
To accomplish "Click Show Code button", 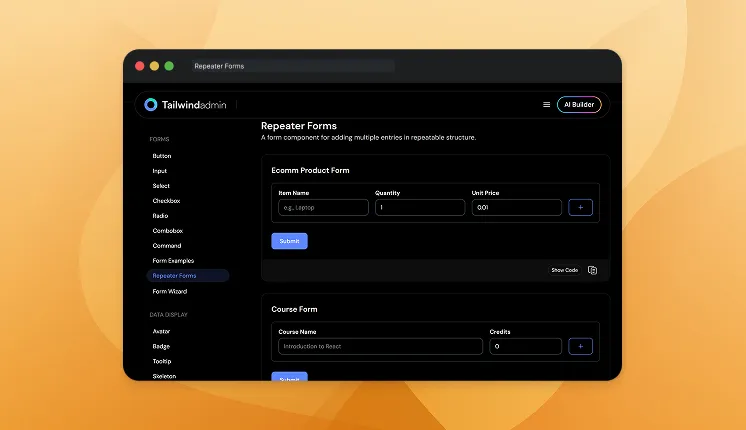I will point(565,270).
